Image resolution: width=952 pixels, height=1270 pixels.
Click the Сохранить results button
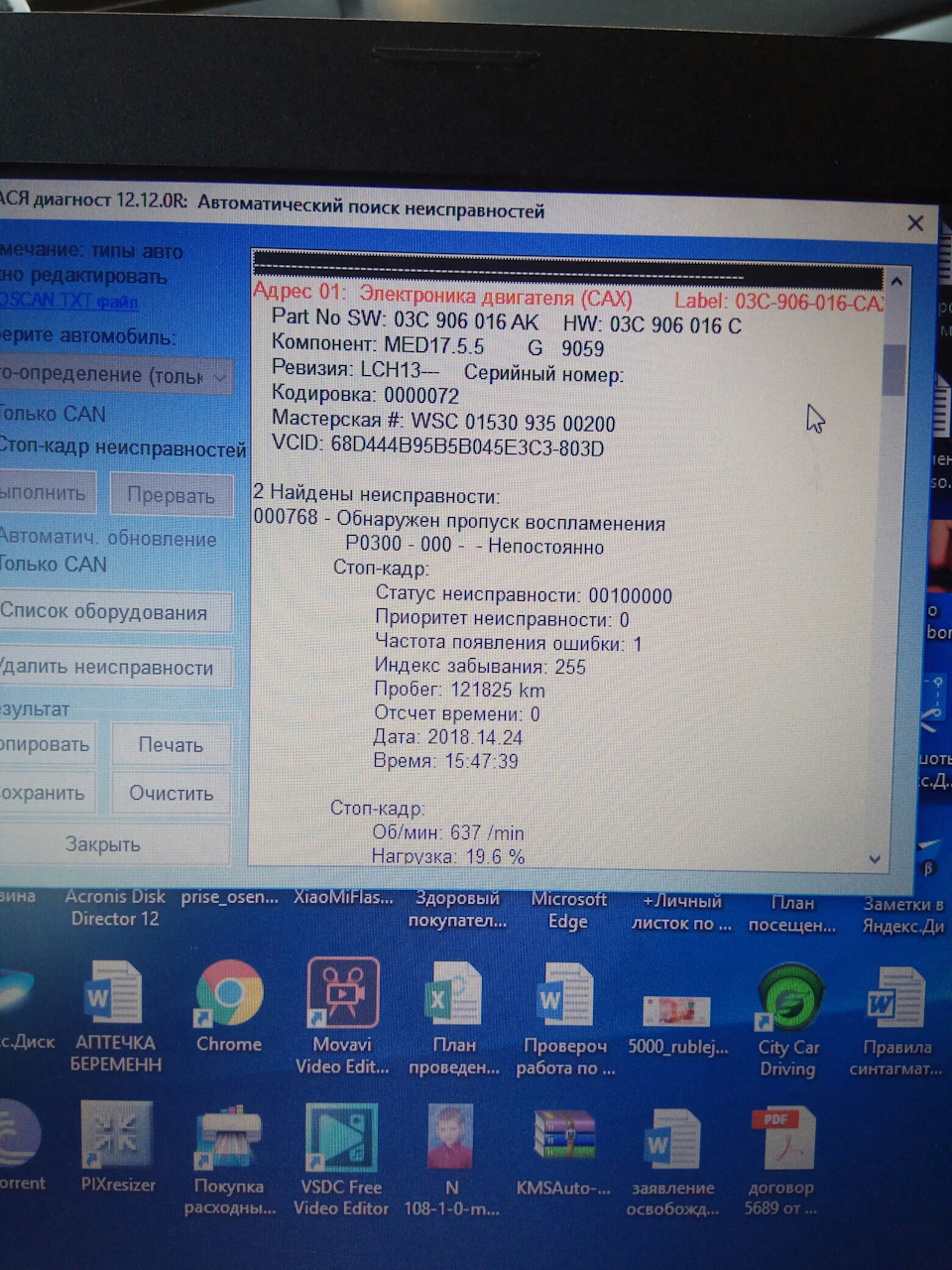[46, 793]
